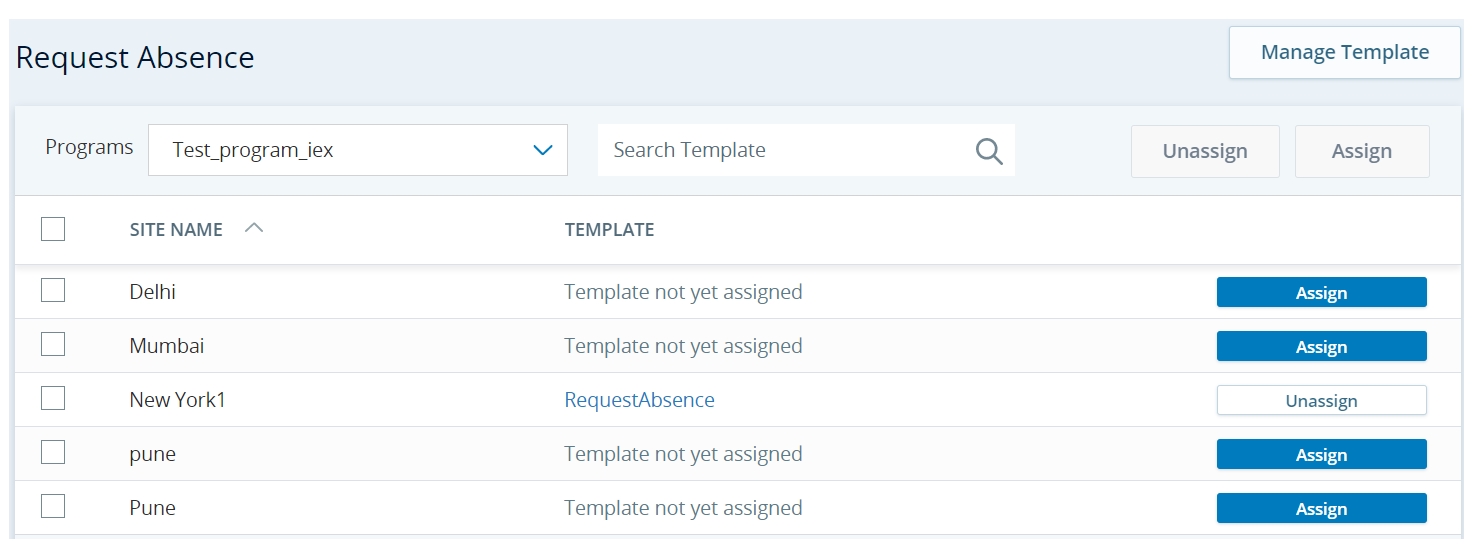This screenshot has width=1476, height=551.
Task: Click the search magnifier icon
Action: [x=988, y=151]
